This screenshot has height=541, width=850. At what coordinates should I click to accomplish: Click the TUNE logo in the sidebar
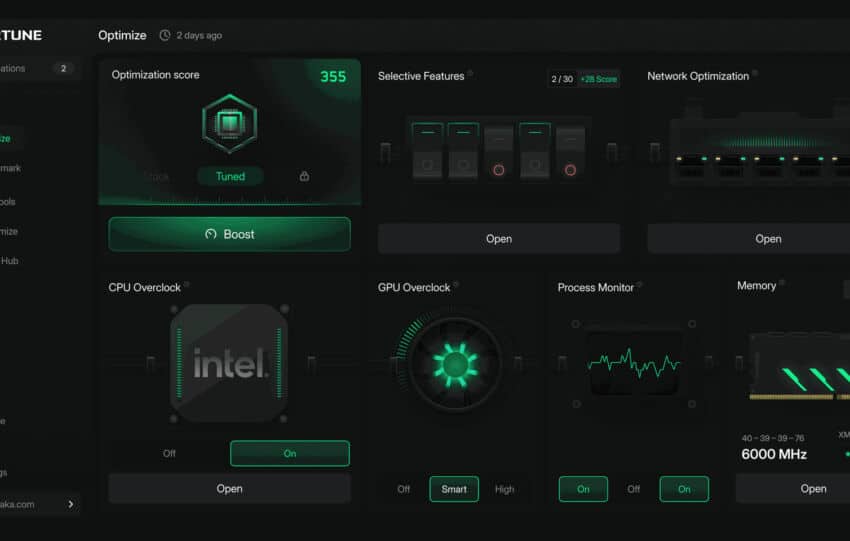(21, 35)
